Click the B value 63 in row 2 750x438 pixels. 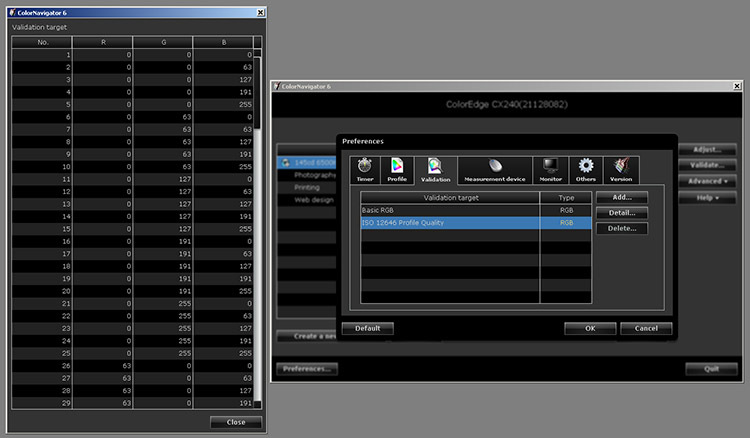[247, 67]
